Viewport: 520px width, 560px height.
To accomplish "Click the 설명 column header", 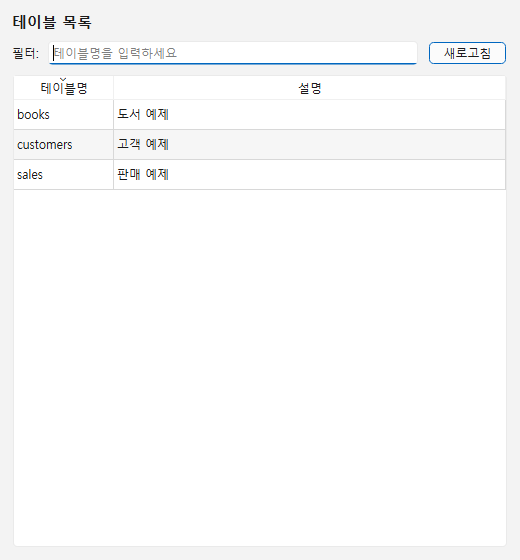I will (310, 88).
